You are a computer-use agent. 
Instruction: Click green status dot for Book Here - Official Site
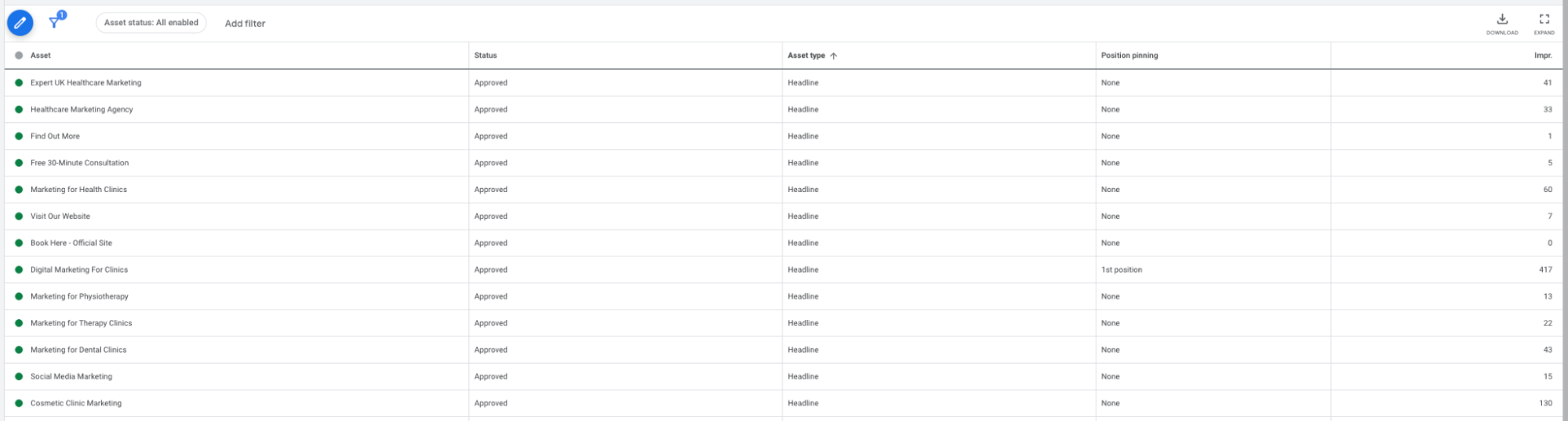tap(19, 242)
